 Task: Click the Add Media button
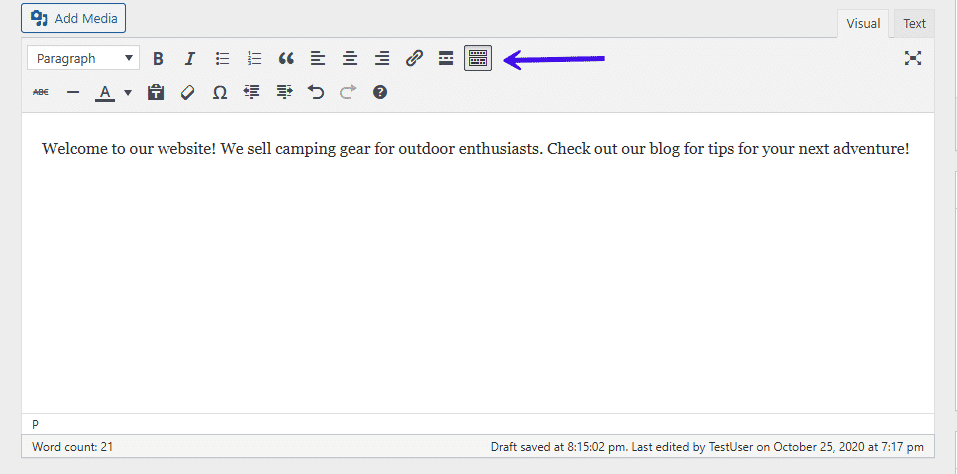coord(73,18)
